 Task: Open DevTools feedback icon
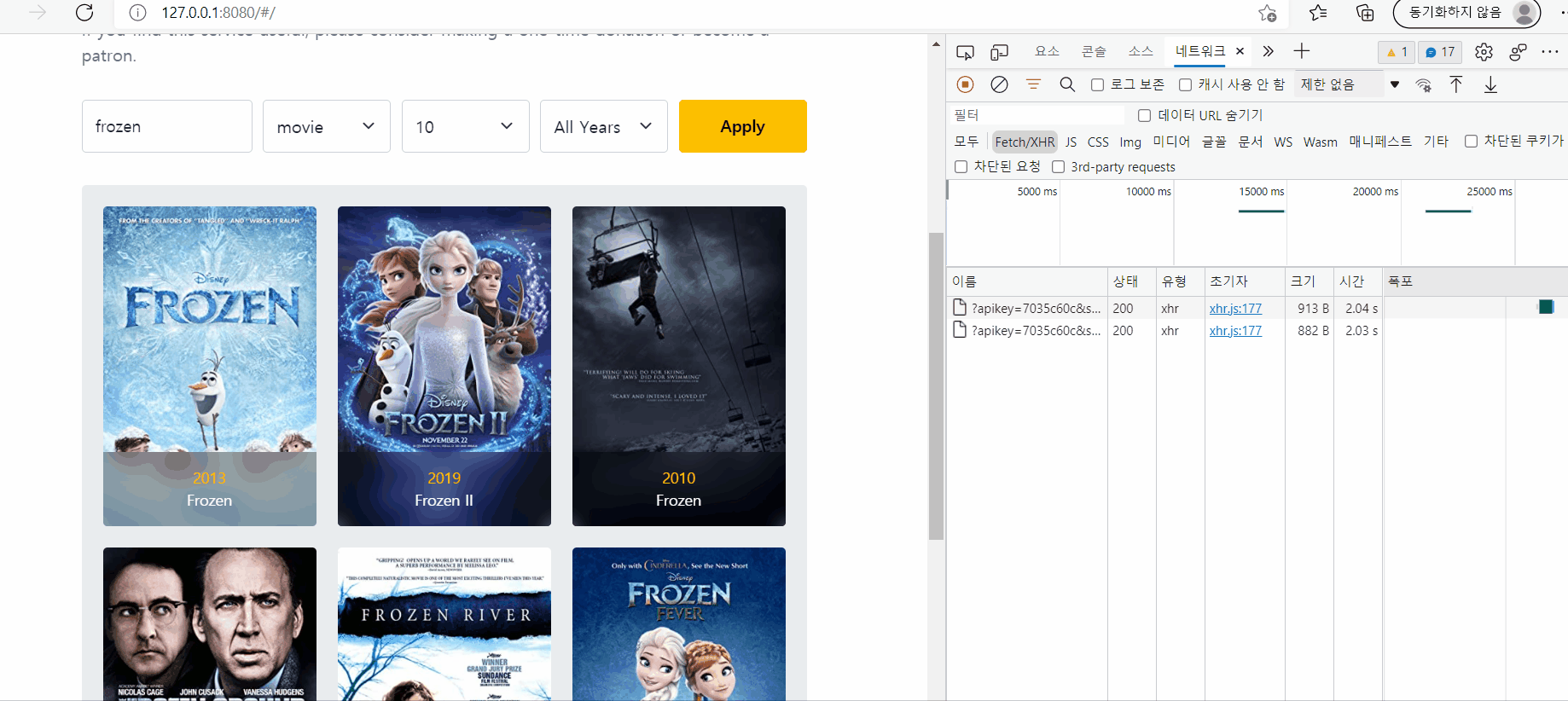click(1518, 52)
